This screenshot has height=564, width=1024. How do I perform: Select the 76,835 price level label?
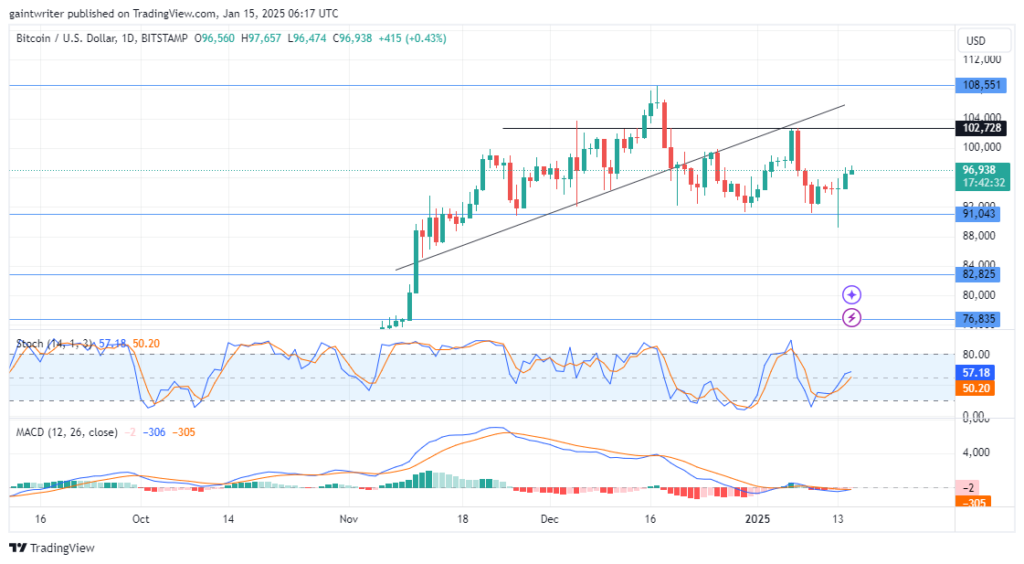pos(978,319)
